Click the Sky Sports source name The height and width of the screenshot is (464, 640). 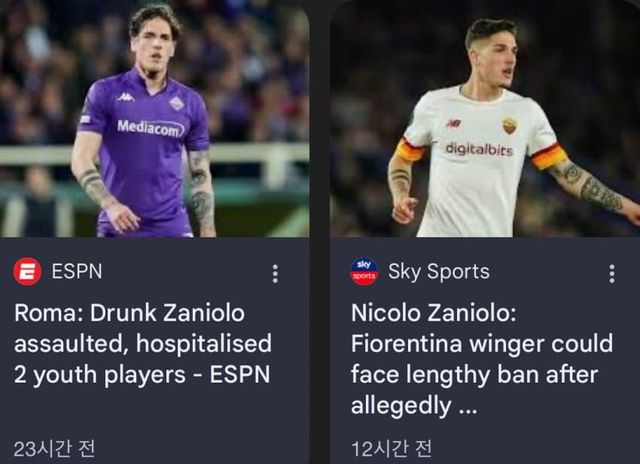[438, 271]
